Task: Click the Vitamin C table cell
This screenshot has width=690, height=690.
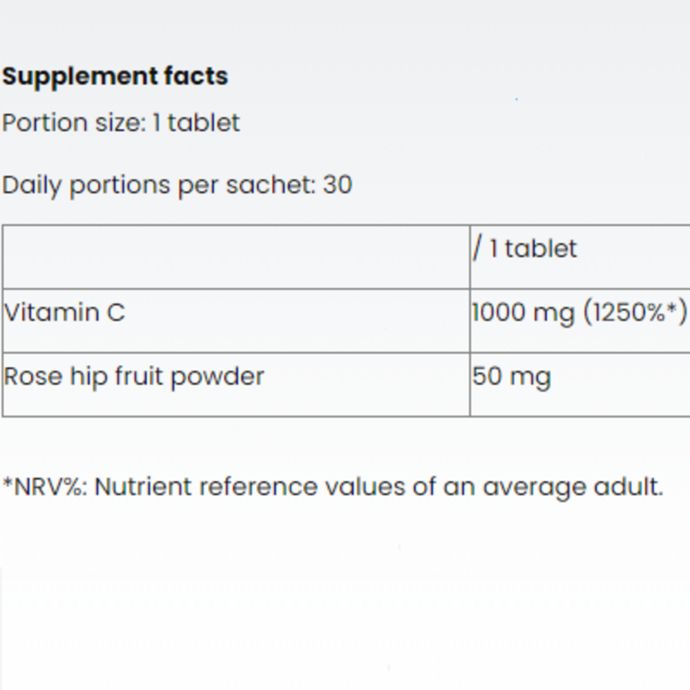Action: click(x=236, y=321)
